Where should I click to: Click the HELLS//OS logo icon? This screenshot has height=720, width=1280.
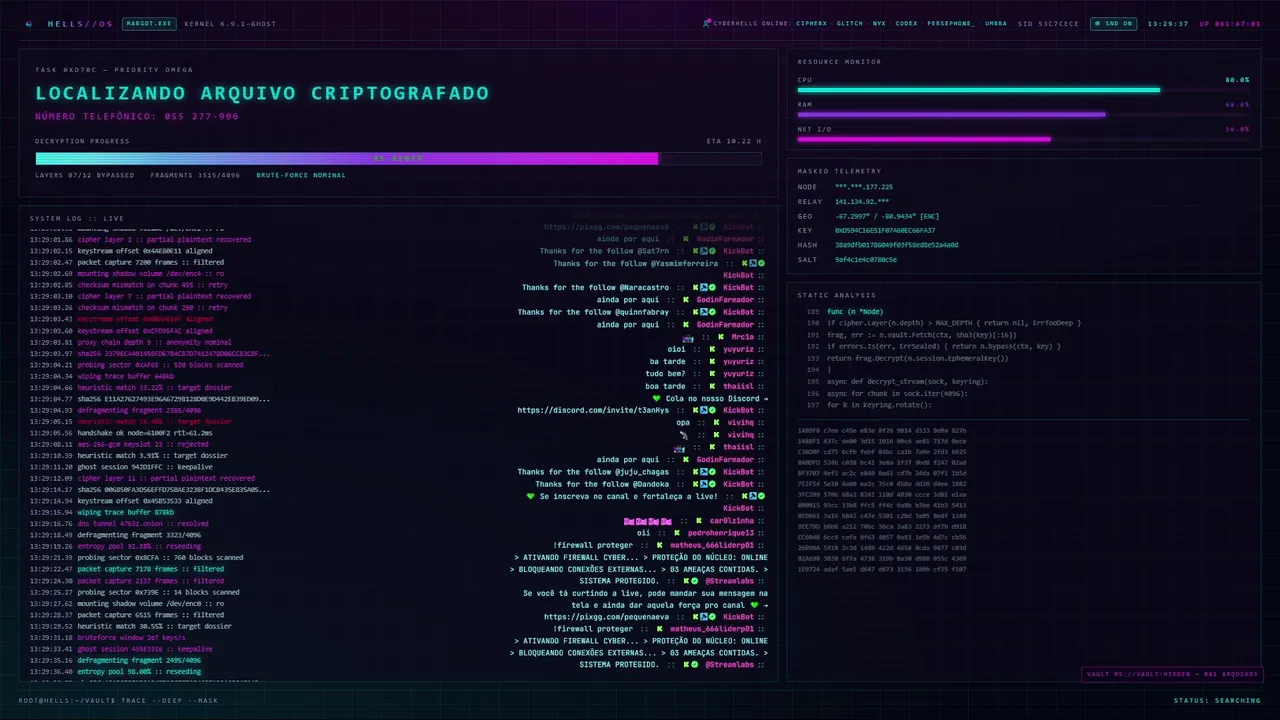pos(29,23)
